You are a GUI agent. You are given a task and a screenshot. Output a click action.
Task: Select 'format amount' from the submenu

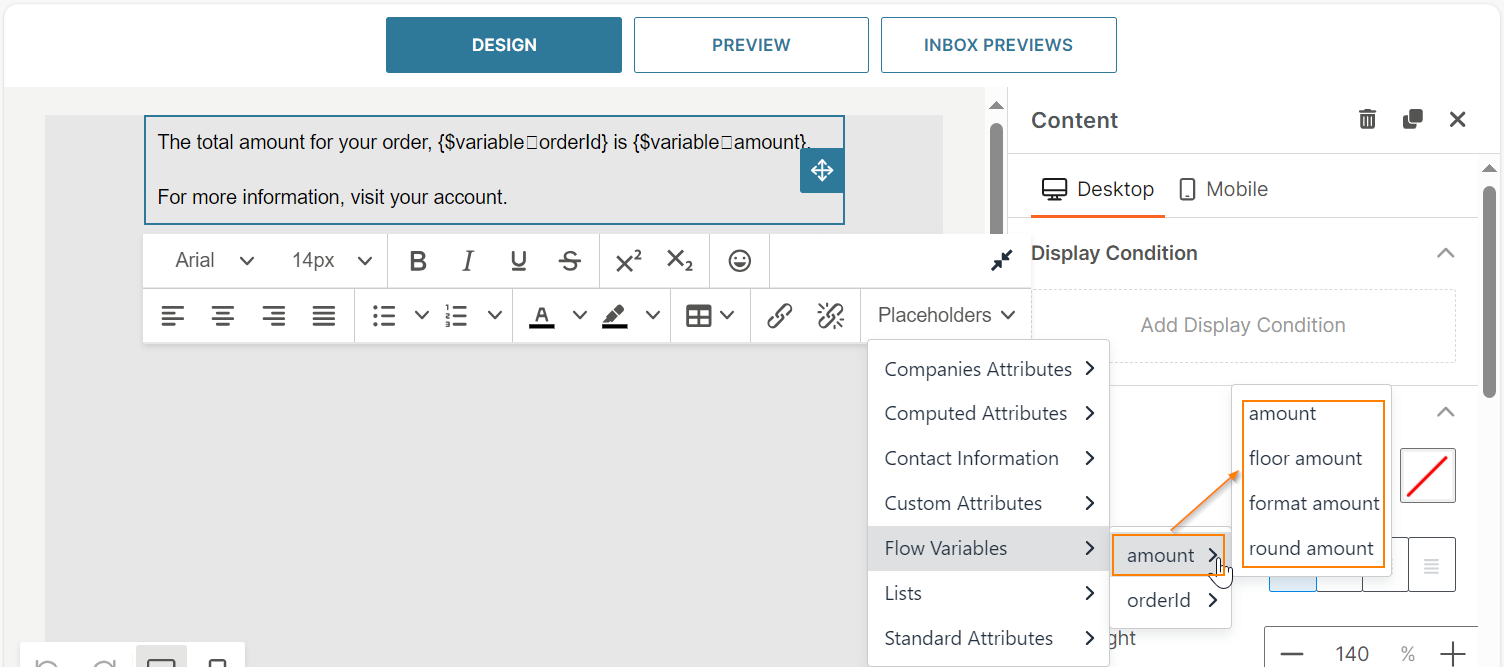(1313, 503)
